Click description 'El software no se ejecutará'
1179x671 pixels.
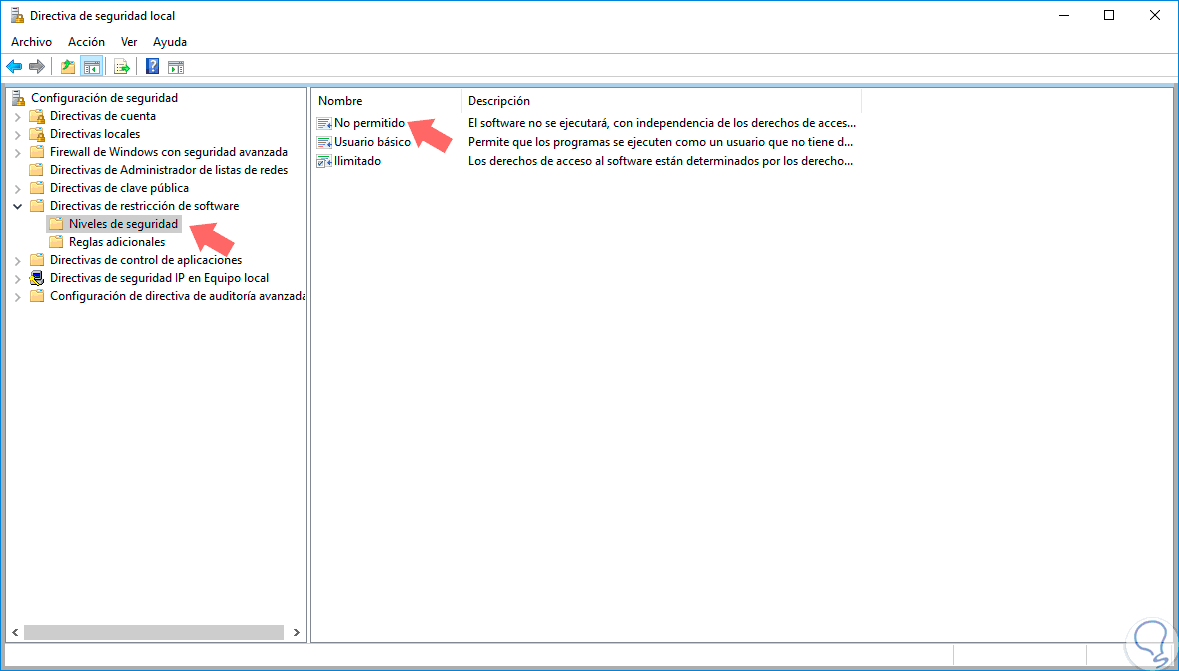tap(662, 123)
